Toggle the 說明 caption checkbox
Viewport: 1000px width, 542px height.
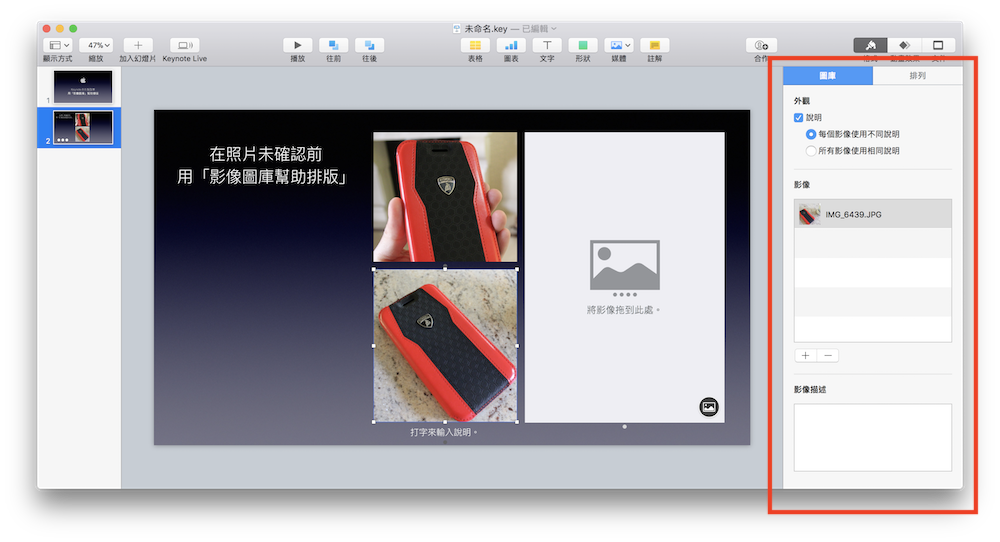tap(798, 117)
